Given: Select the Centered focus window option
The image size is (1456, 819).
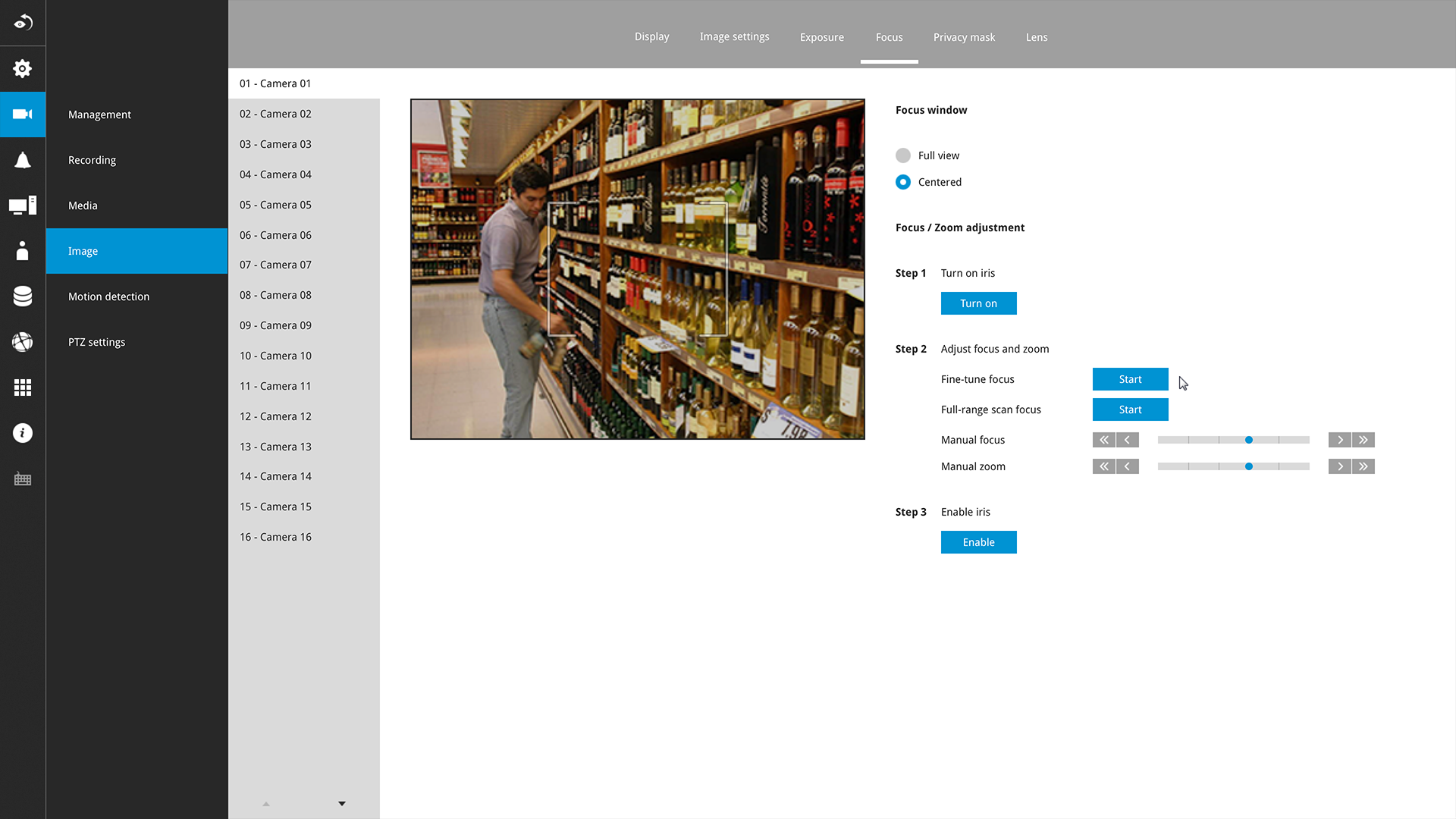Looking at the screenshot, I should tap(902, 182).
